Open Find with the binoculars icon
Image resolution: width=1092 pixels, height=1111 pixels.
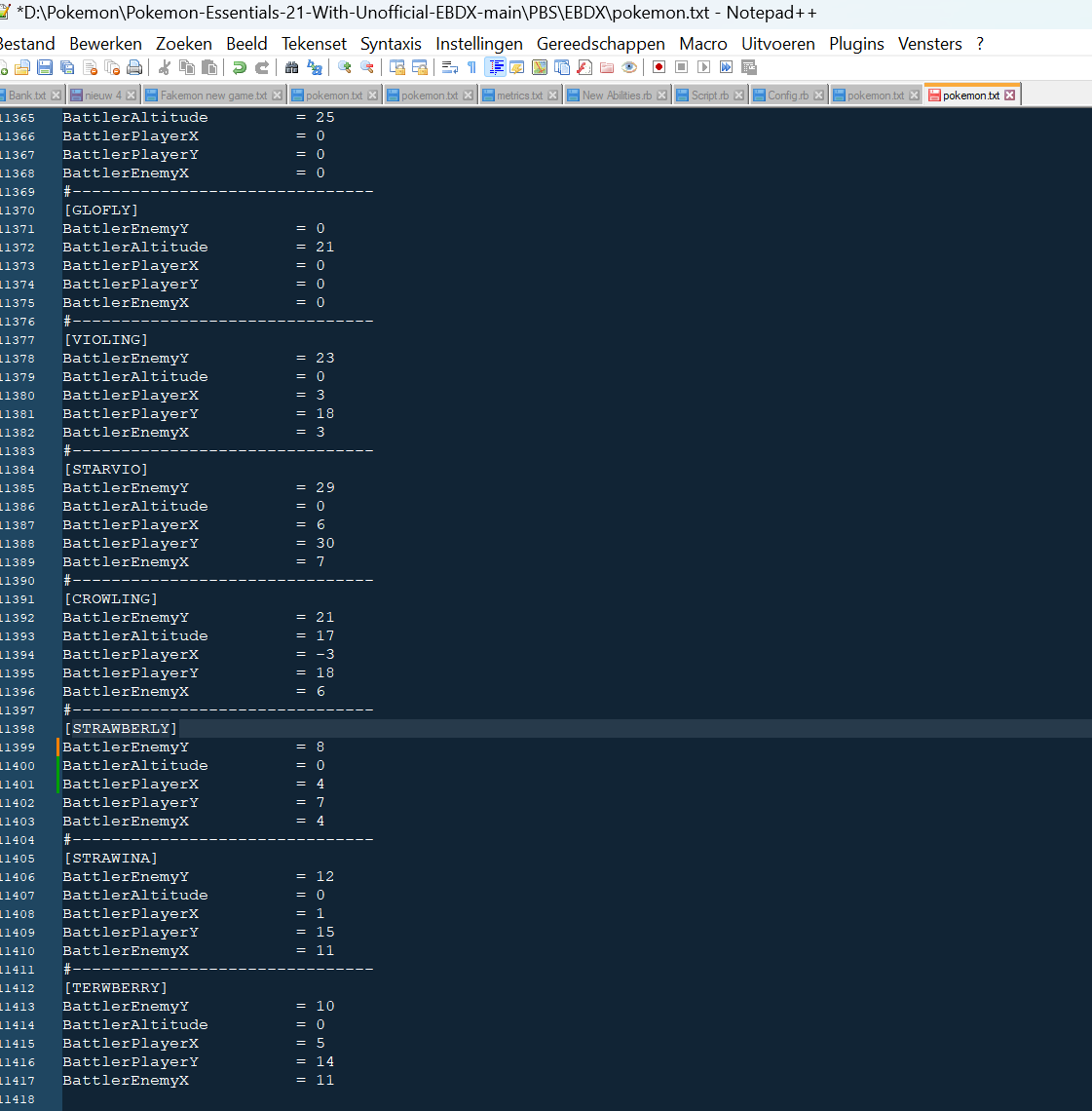click(291, 67)
